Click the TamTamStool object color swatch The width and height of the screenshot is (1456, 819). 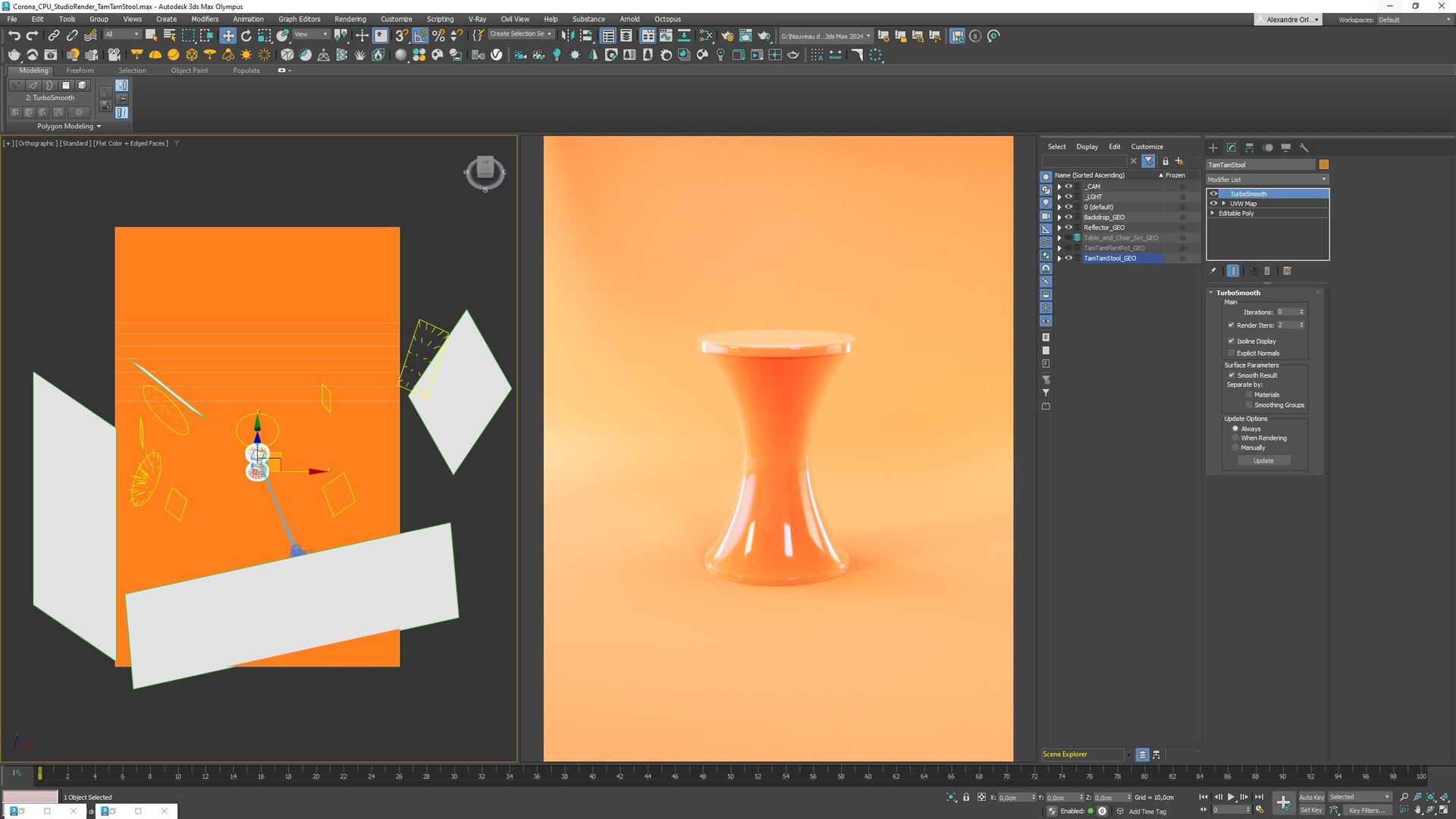tap(1323, 165)
